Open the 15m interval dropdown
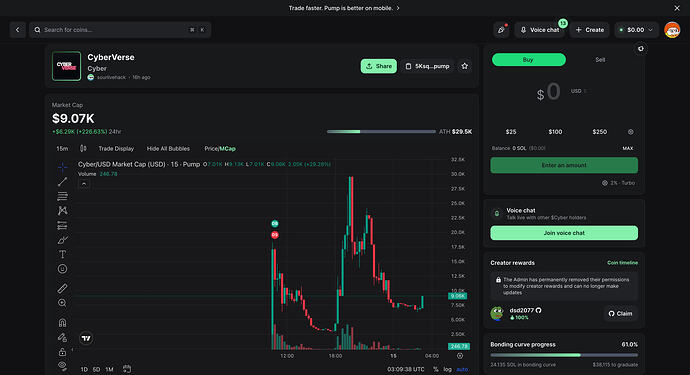 click(62, 149)
